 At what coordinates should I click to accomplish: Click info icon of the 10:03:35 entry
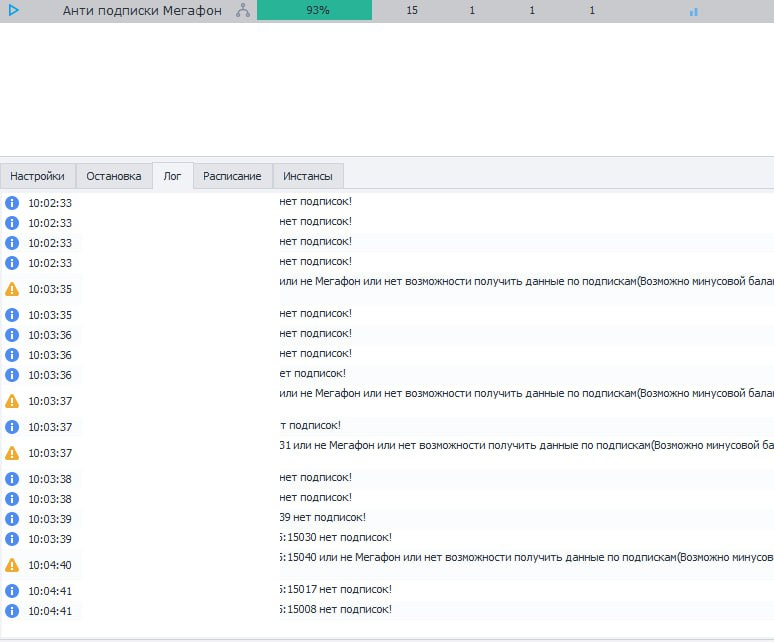[x=12, y=315]
